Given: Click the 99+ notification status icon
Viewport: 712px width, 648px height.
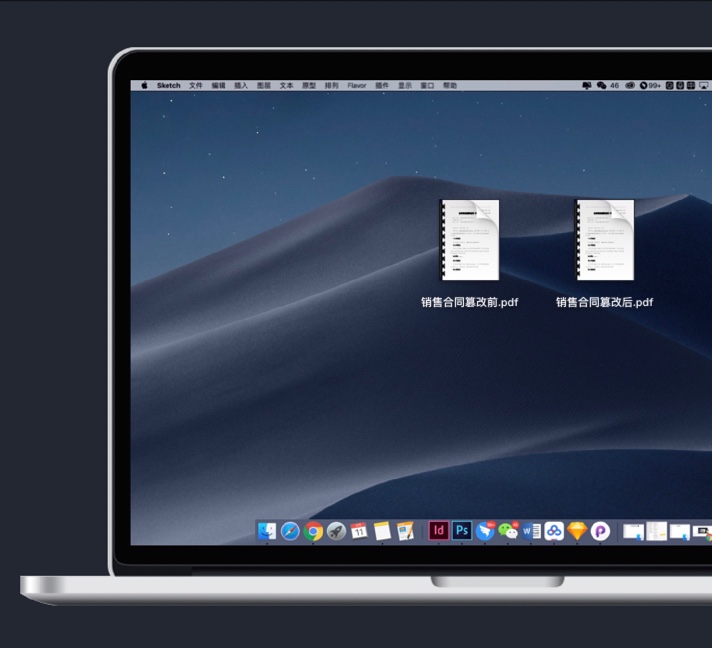Looking at the screenshot, I should point(650,85).
